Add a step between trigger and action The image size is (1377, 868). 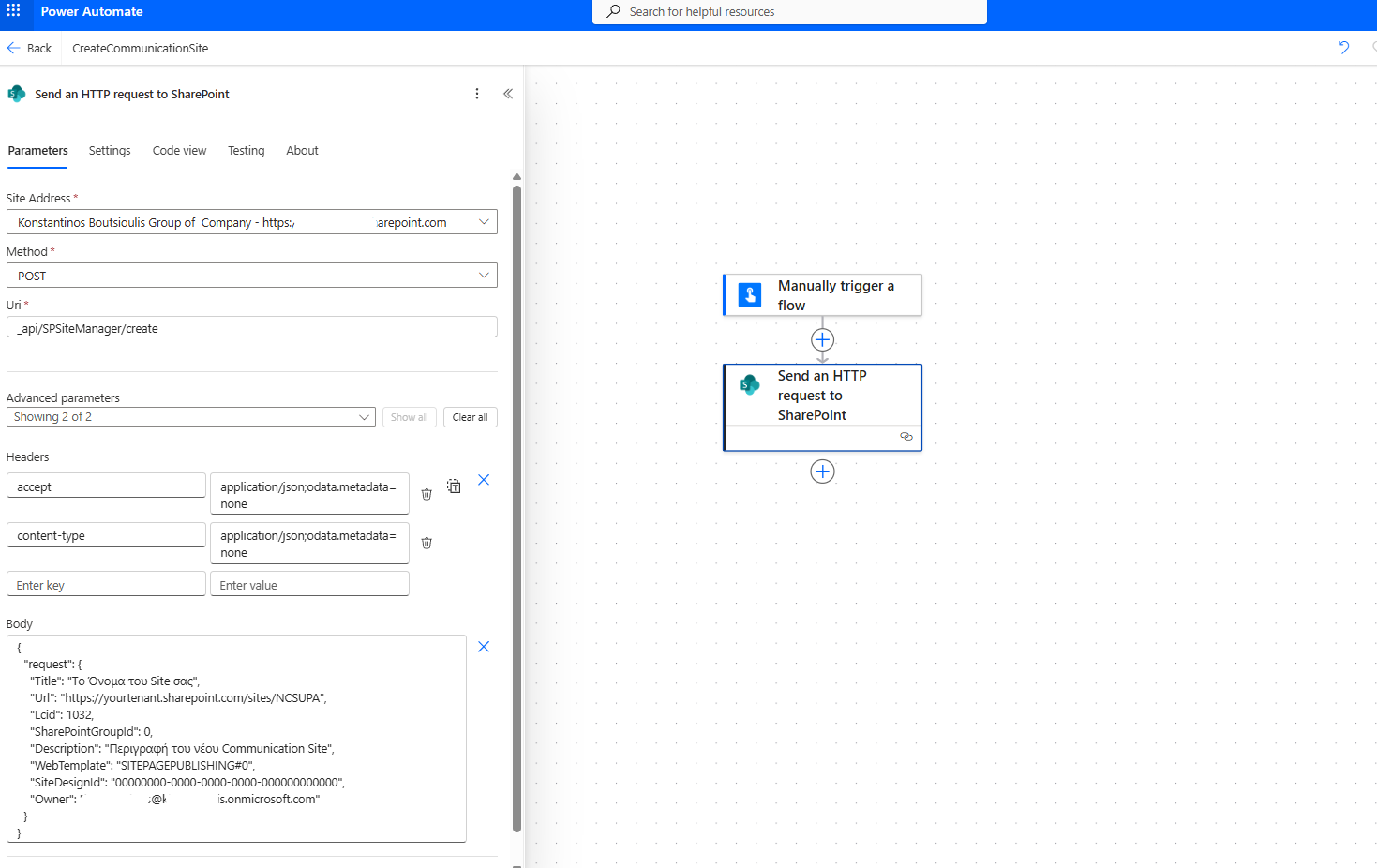pyautogui.click(x=822, y=339)
